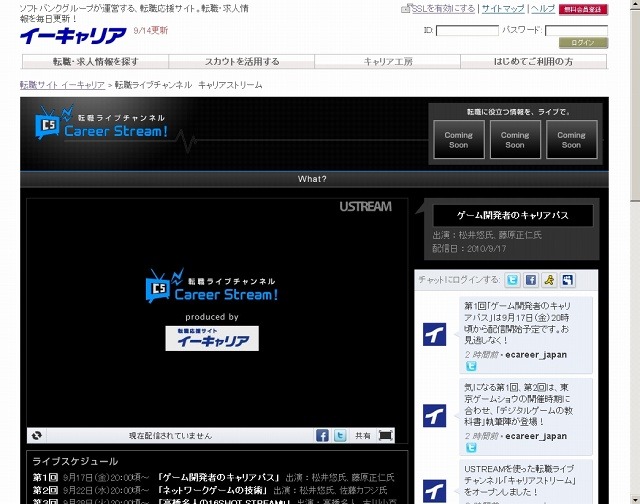Share stream via Facebook icon on player bar

pos(322,435)
